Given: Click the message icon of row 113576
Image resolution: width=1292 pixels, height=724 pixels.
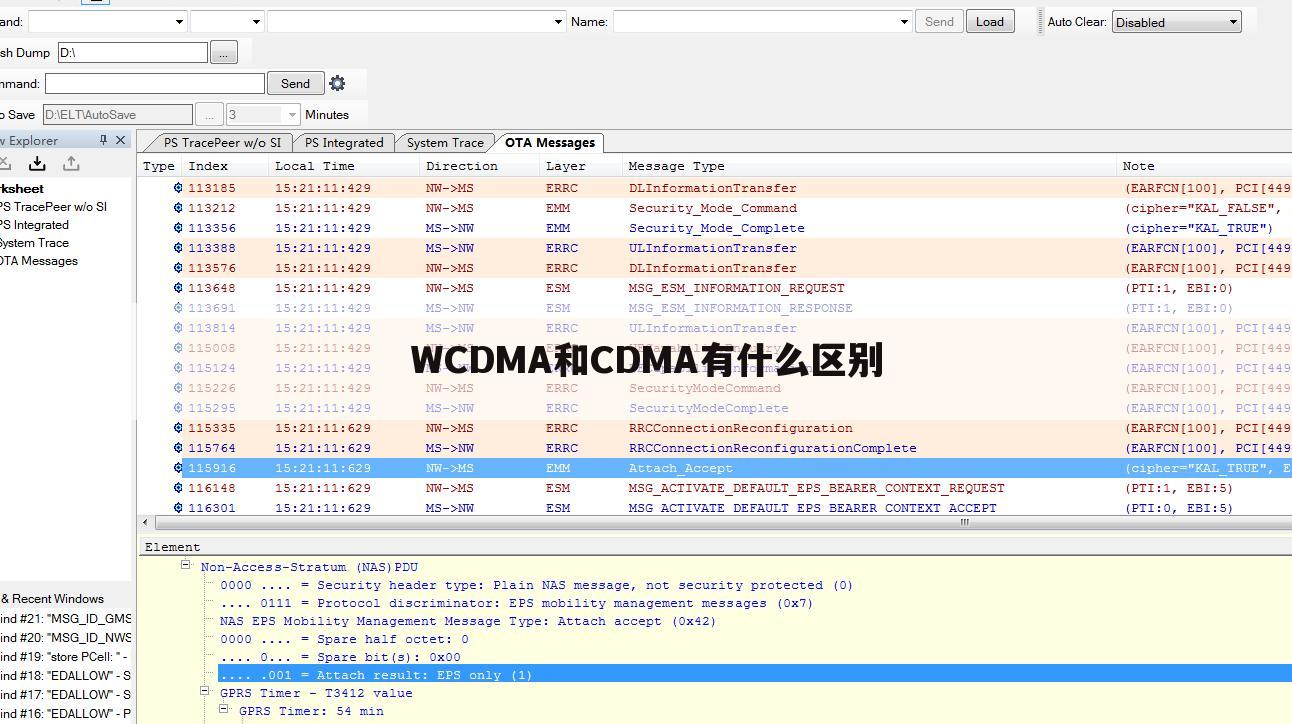Looking at the screenshot, I should (178, 268).
